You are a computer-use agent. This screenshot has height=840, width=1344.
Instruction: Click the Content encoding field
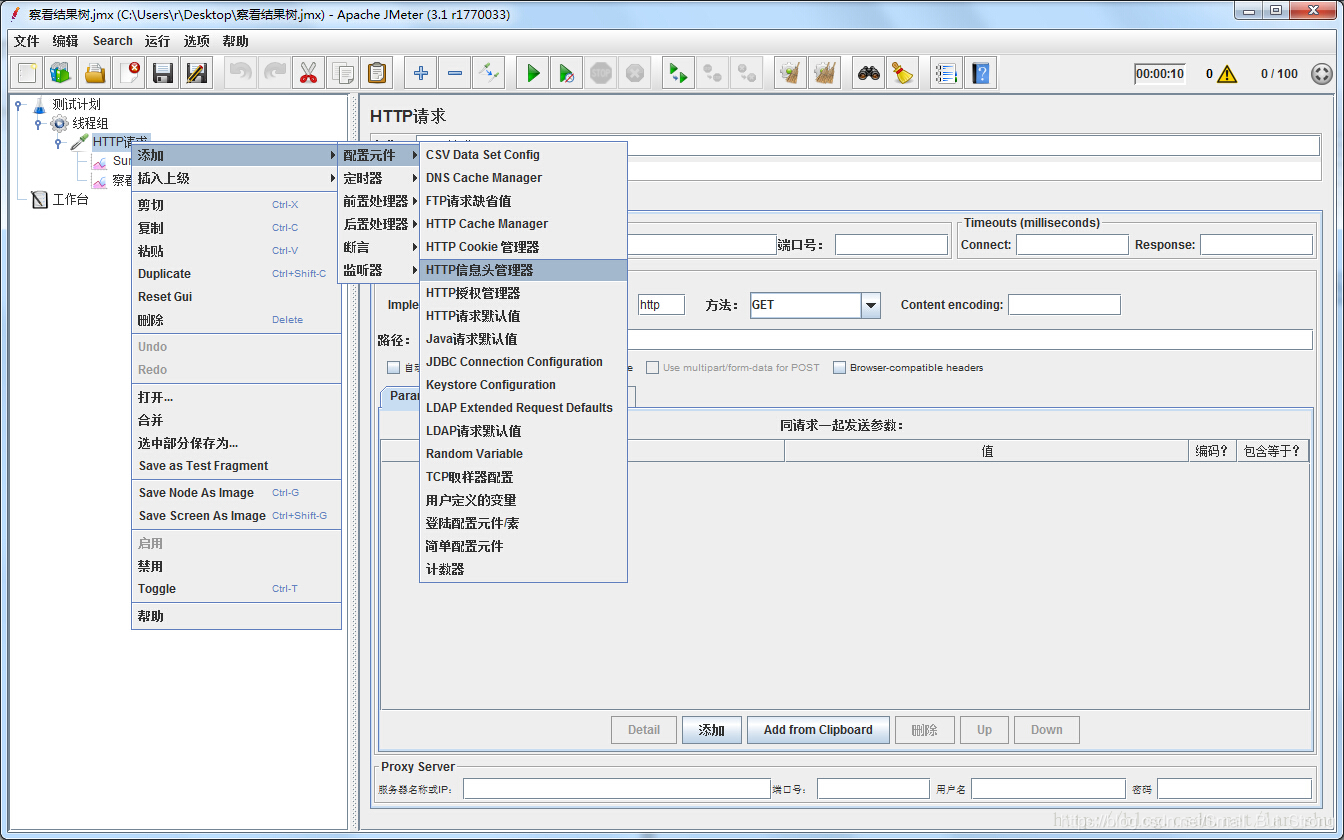[x=1064, y=305]
